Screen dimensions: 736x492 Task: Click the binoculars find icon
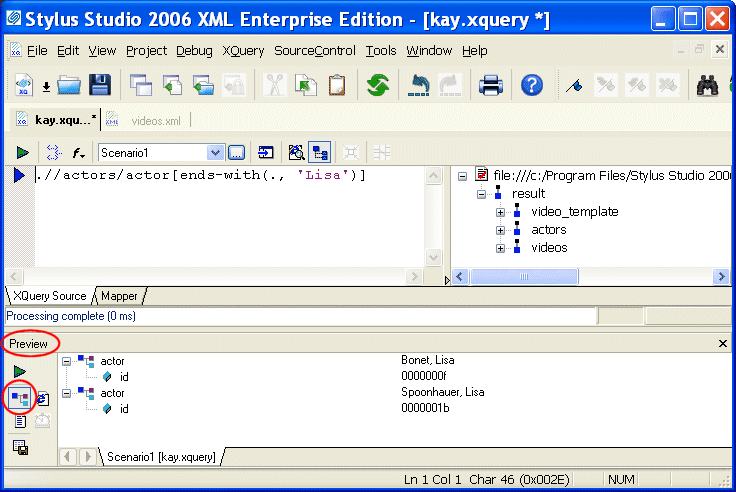pos(709,85)
